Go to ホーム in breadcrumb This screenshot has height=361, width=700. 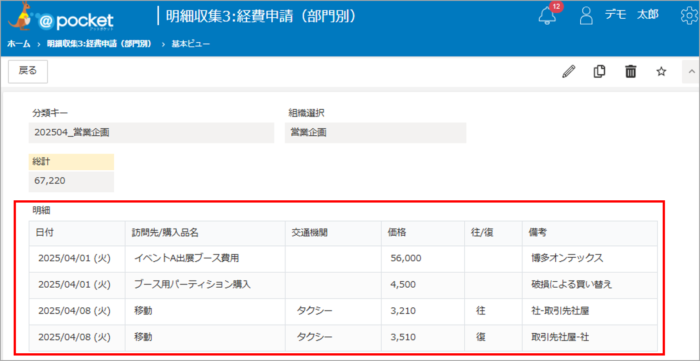coord(19,44)
